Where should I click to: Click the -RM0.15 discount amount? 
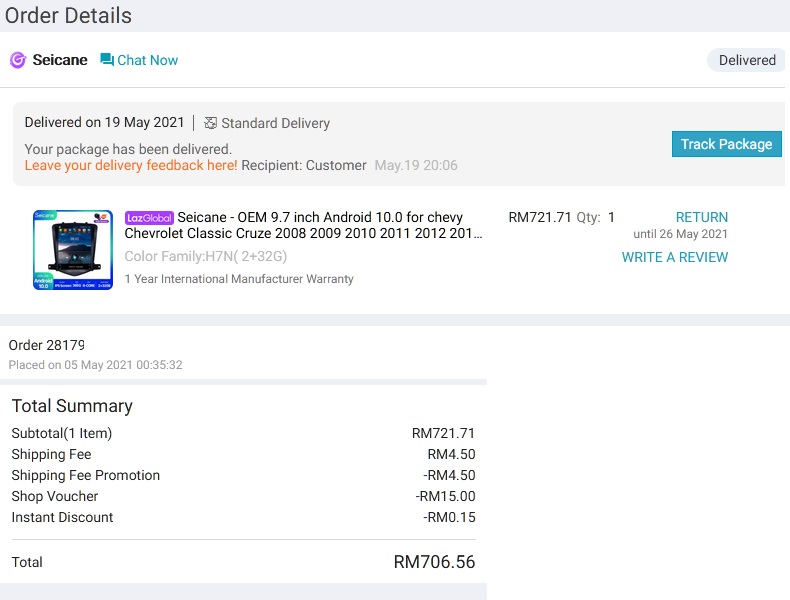[449, 517]
